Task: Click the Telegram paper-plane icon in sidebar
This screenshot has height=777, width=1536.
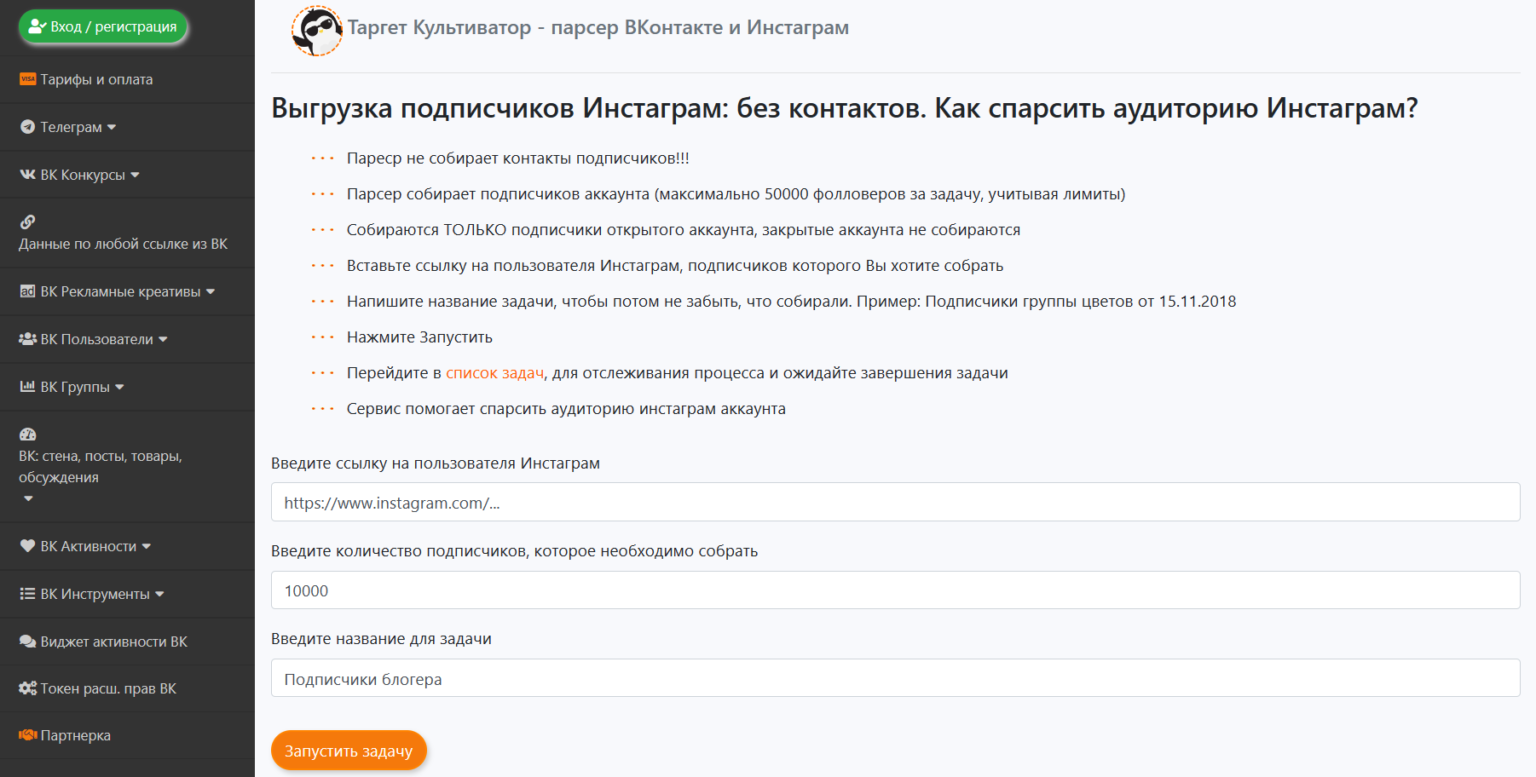Action: [28, 128]
